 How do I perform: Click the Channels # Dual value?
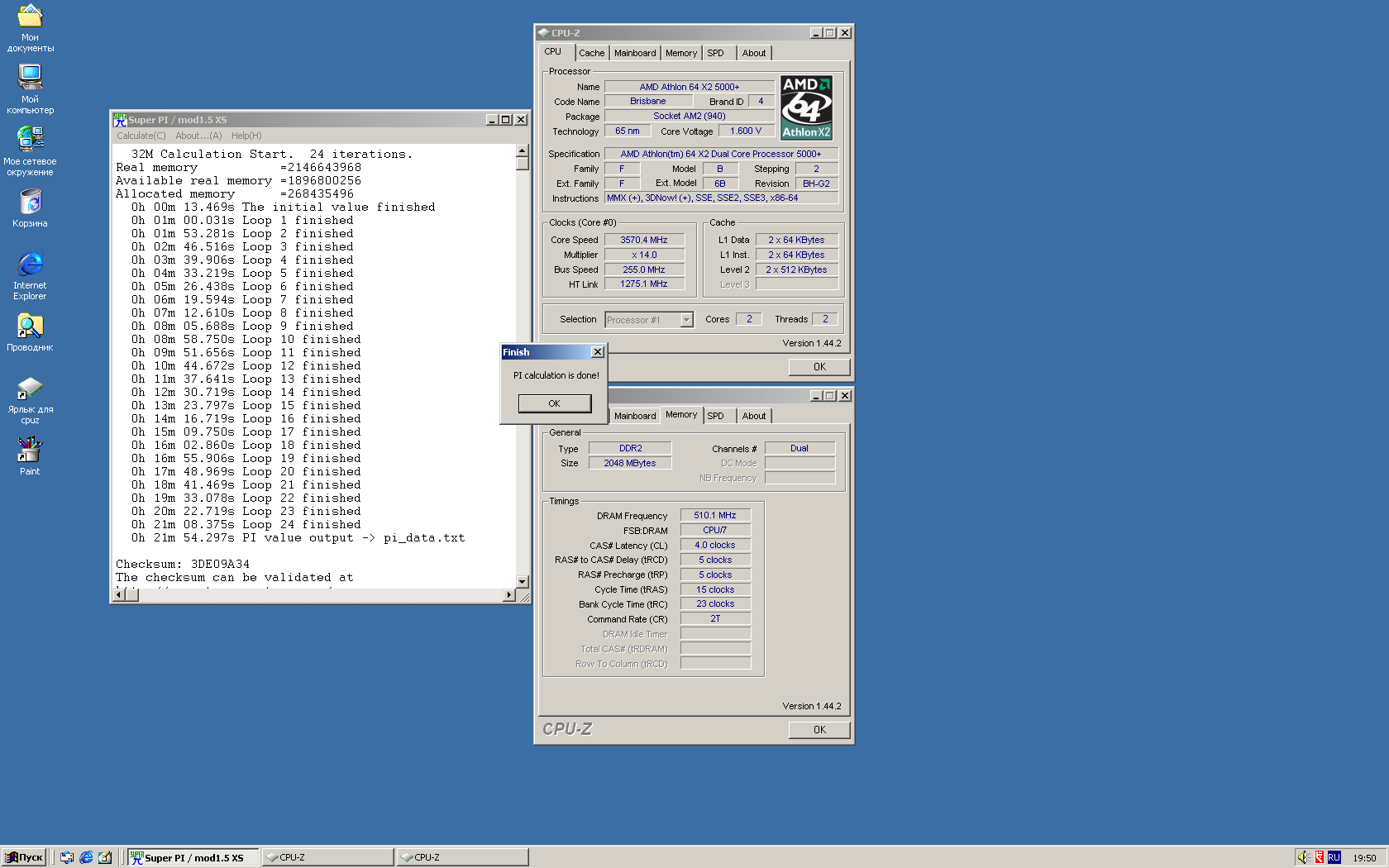coord(800,448)
